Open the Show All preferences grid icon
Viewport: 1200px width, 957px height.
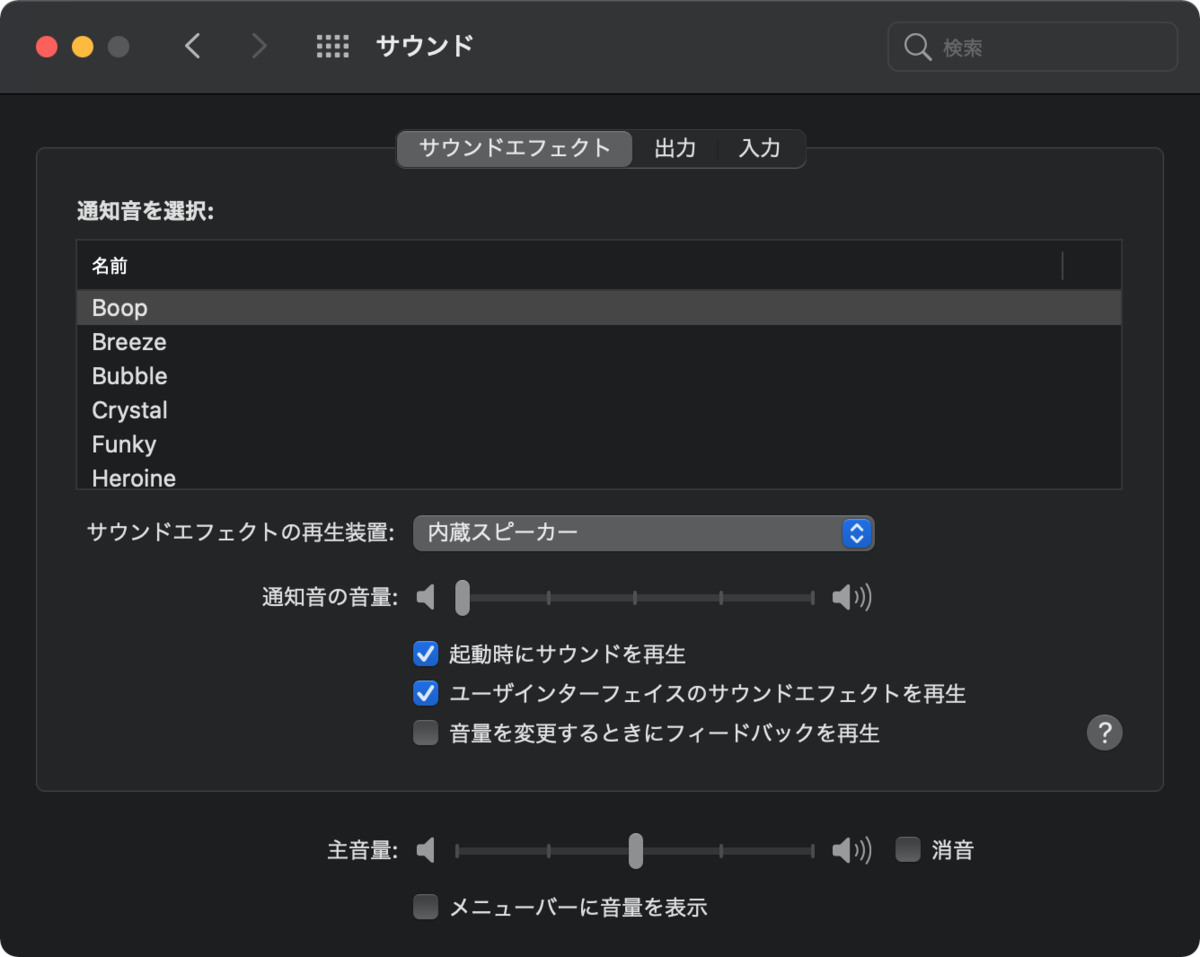pos(333,46)
